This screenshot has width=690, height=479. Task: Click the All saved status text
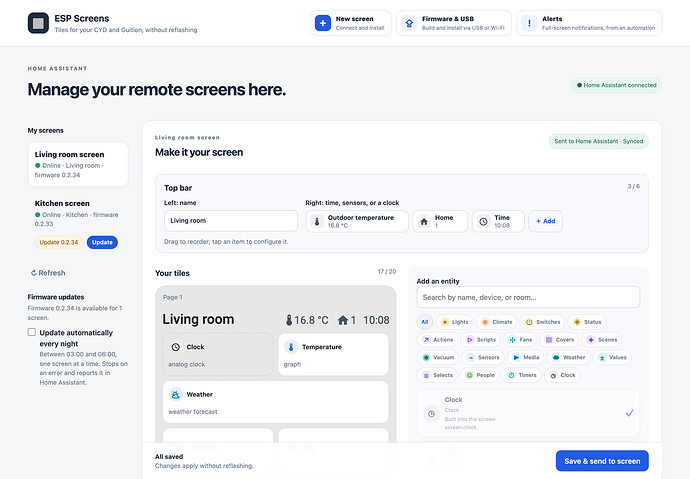point(169,457)
